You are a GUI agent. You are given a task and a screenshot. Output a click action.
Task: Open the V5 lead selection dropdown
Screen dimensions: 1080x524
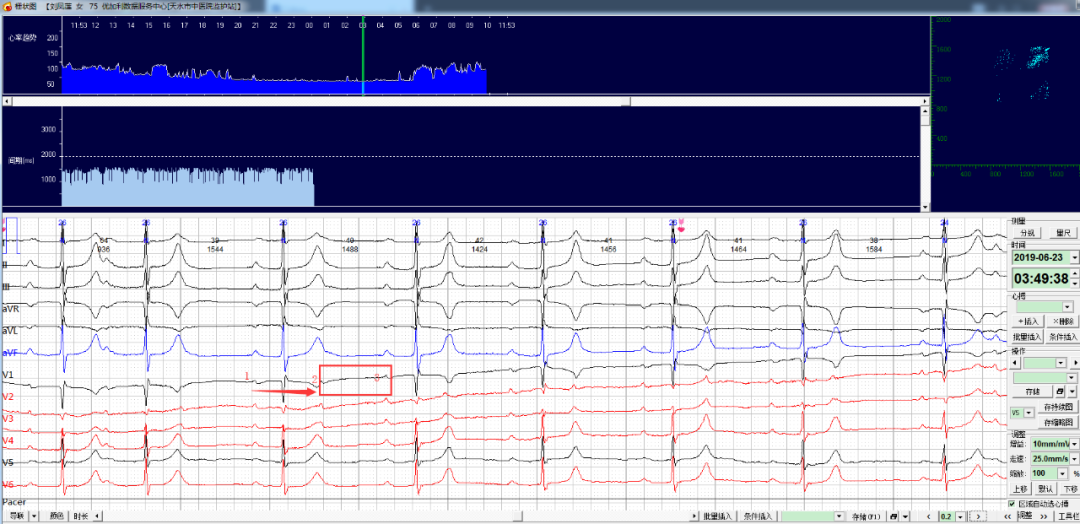click(1028, 412)
